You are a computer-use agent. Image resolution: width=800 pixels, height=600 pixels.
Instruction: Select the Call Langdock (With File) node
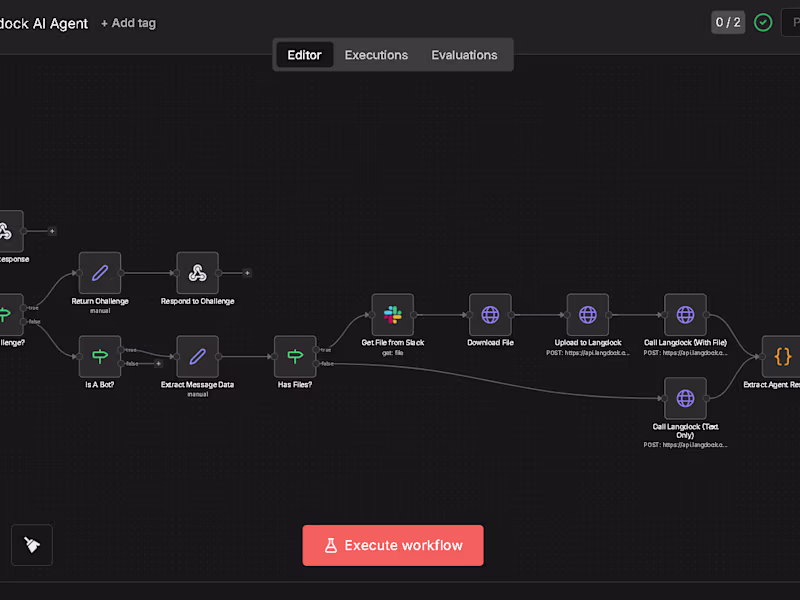point(685,313)
